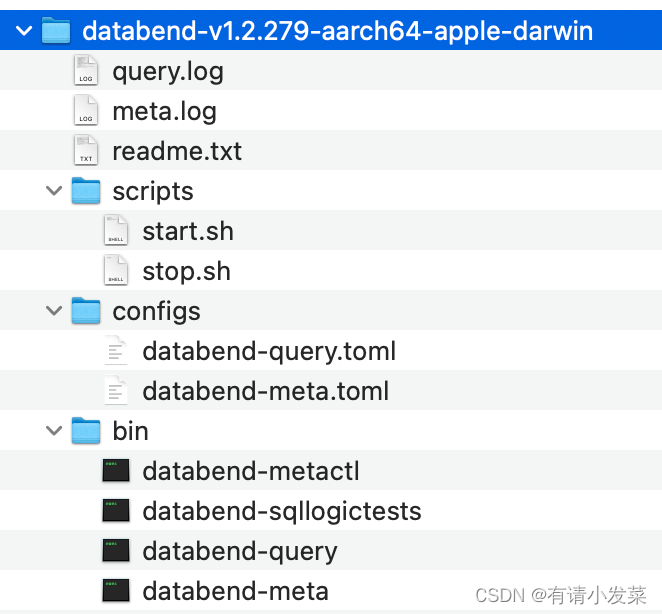This screenshot has height=614, width=662.
Task: Collapse the configs folder chevron
Action: (x=55, y=311)
